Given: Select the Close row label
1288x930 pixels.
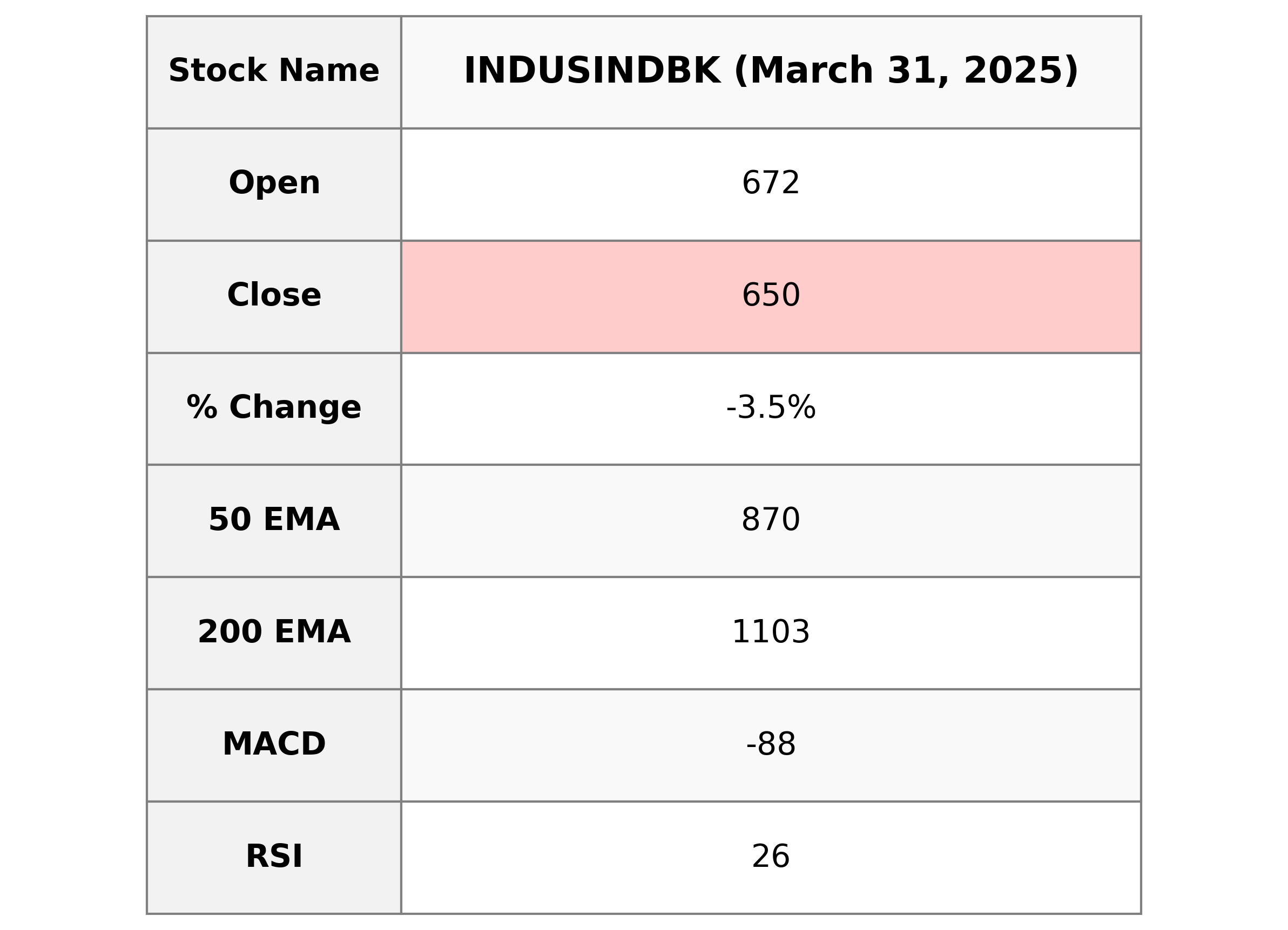Looking at the screenshot, I should coord(274,295).
